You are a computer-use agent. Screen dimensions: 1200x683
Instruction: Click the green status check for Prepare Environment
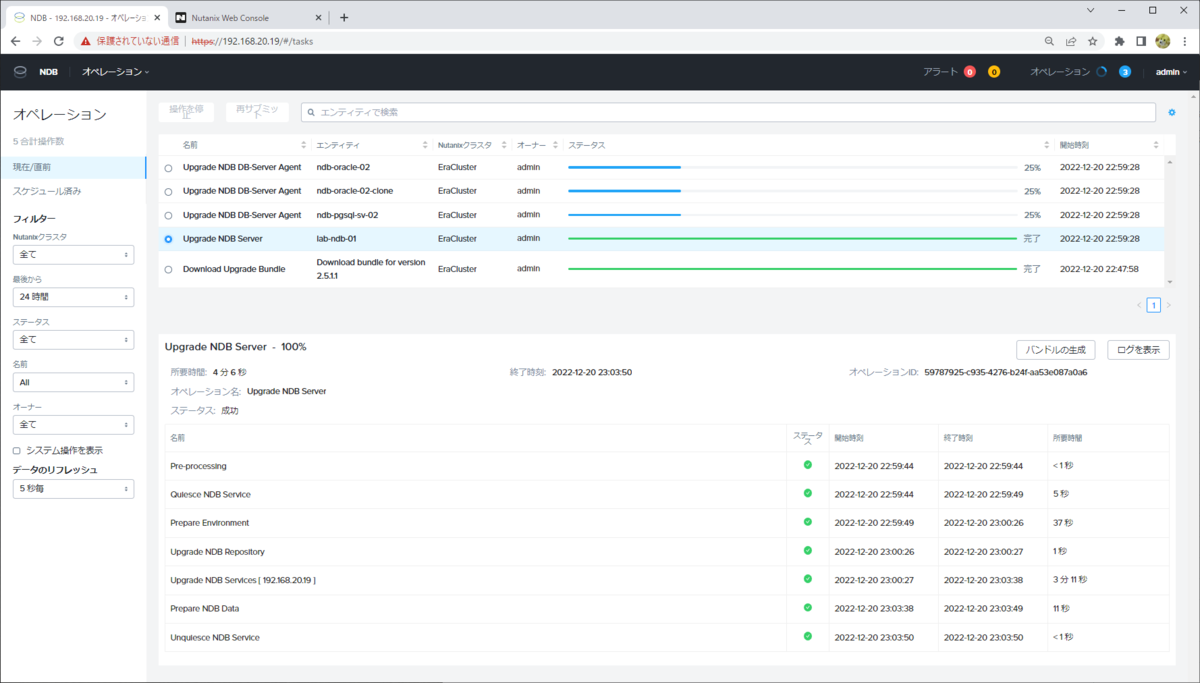807,522
